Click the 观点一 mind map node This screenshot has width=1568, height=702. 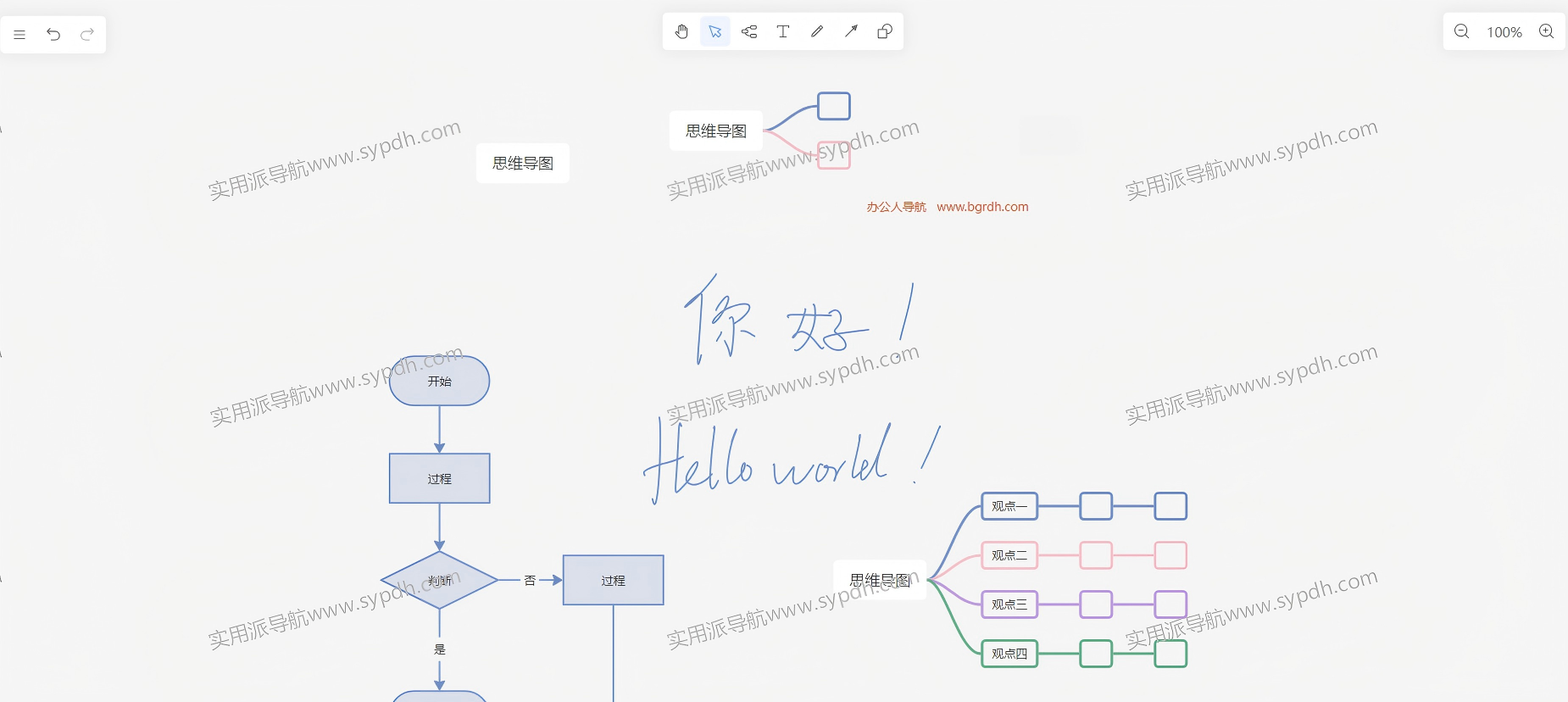point(1009,506)
